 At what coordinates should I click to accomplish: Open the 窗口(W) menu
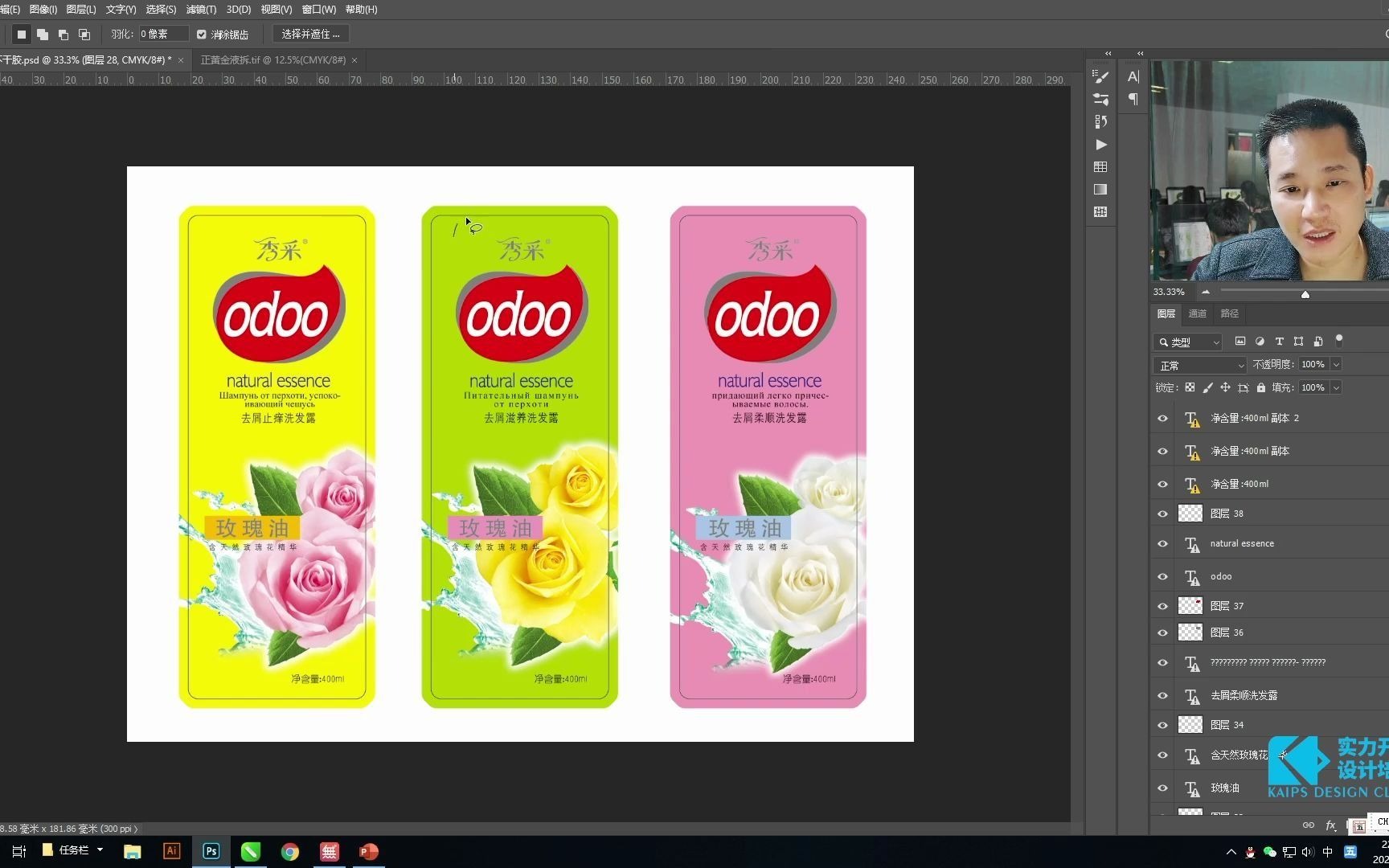319,9
